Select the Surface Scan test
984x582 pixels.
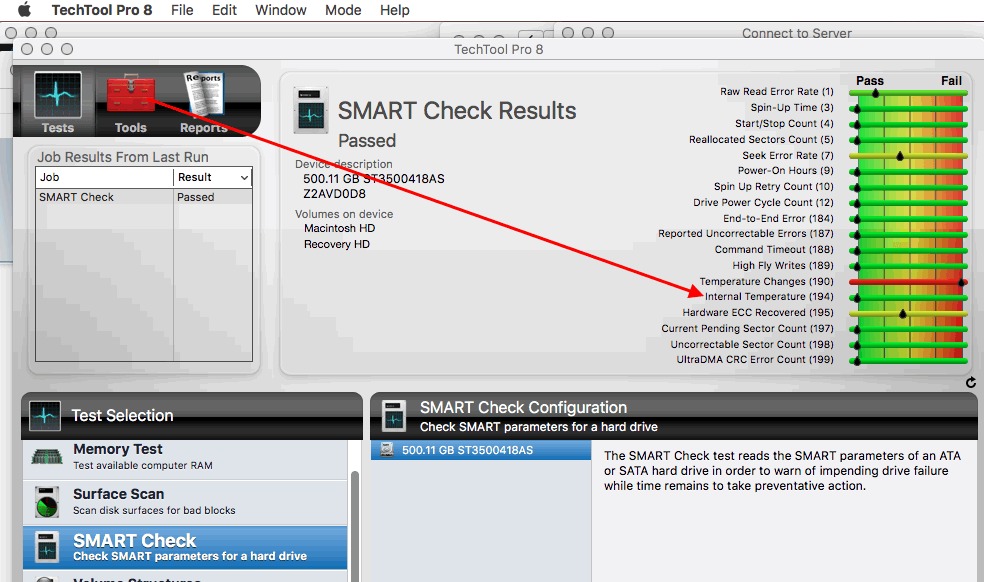(185, 502)
